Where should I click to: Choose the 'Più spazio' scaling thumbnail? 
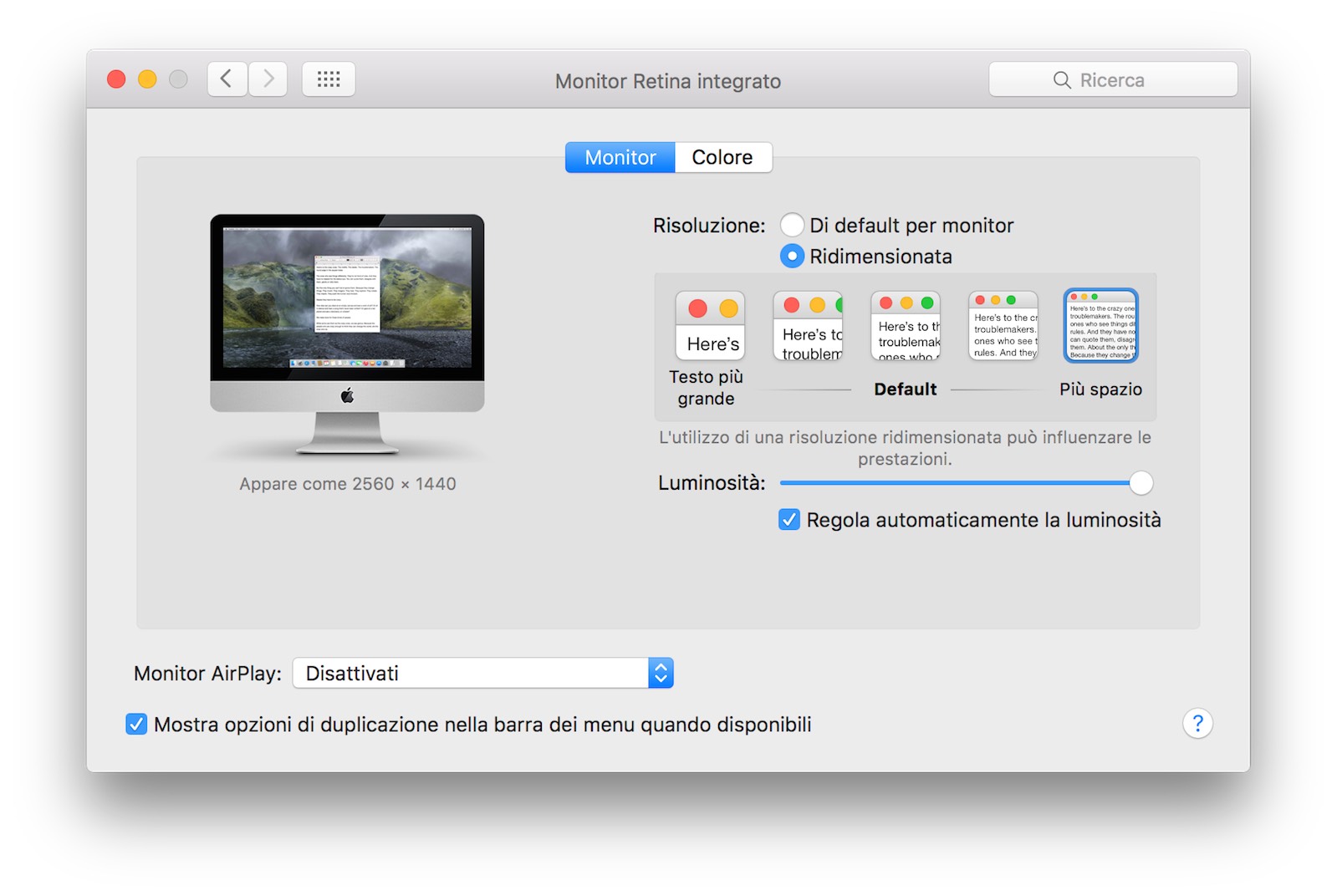(x=1100, y=325)
